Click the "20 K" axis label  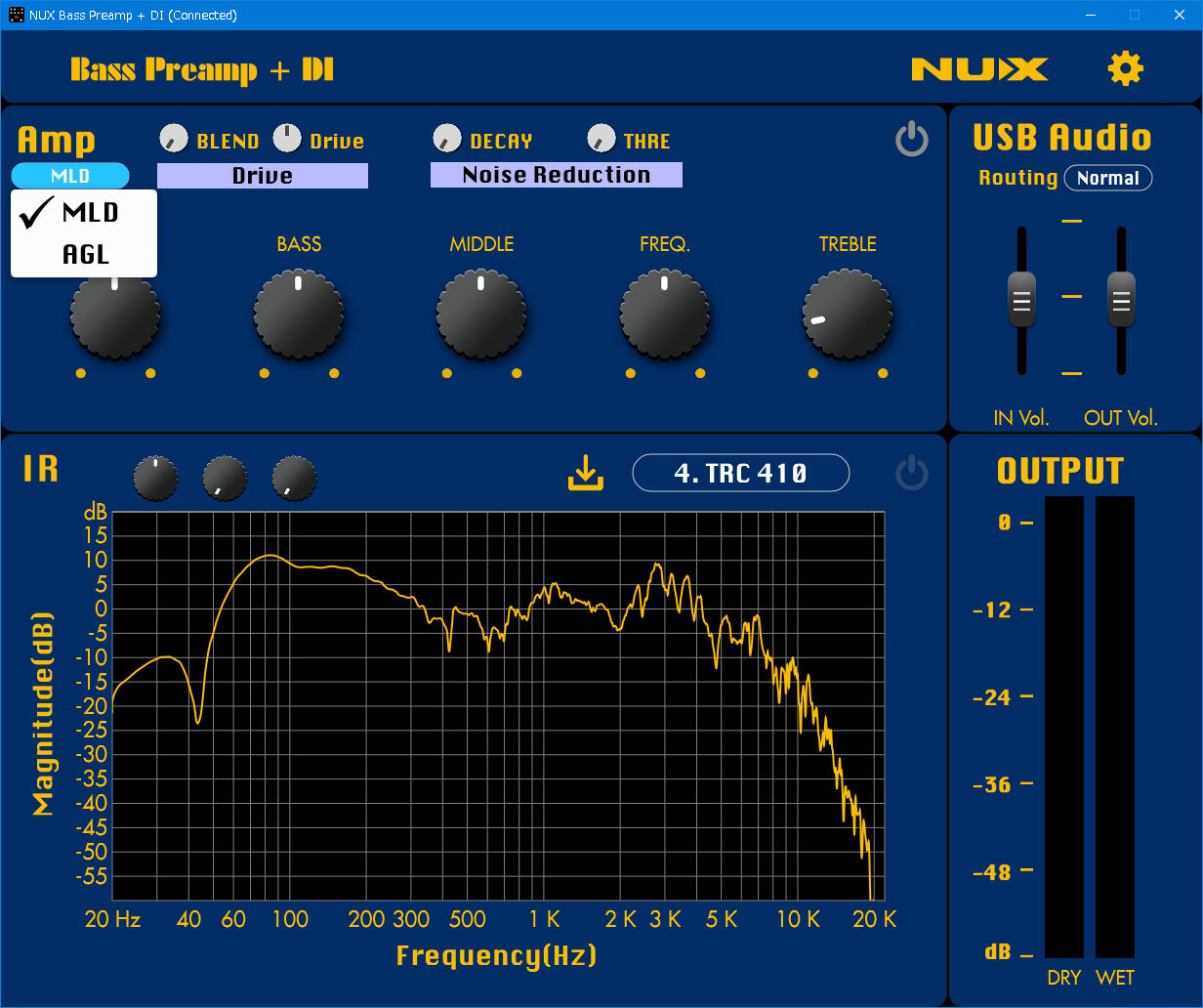[874, 919]
